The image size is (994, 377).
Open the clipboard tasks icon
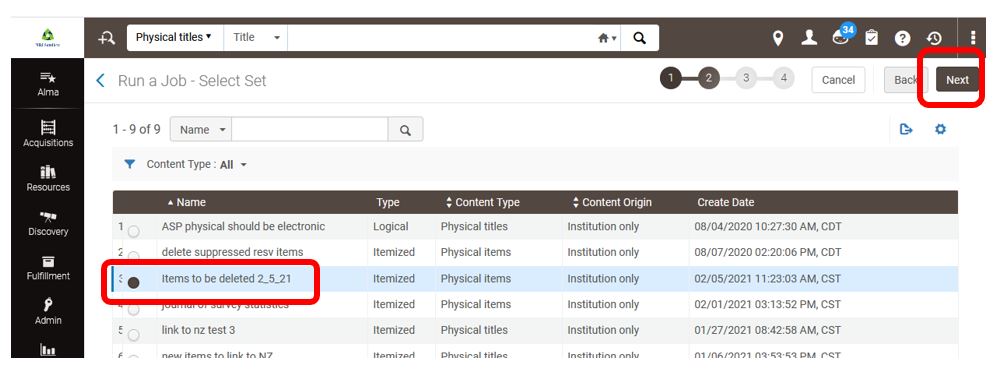pyautogui.click(x=872, y=38)
